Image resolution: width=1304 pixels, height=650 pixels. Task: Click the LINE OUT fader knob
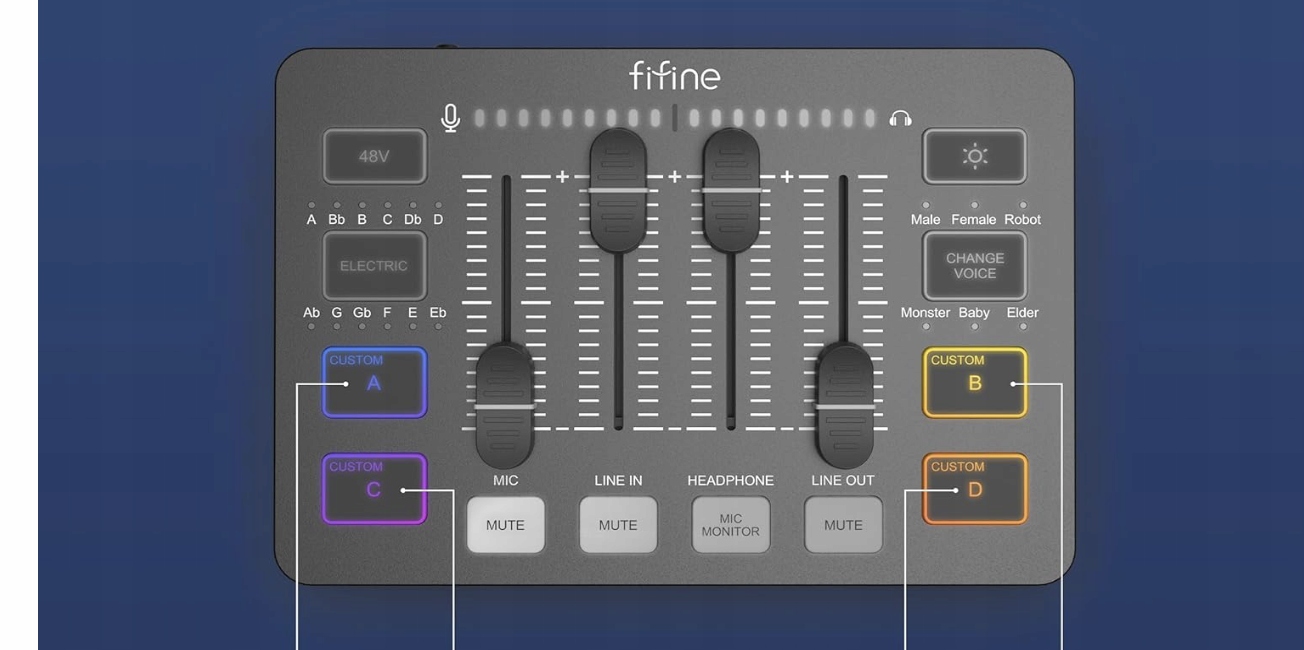point(845,406)
